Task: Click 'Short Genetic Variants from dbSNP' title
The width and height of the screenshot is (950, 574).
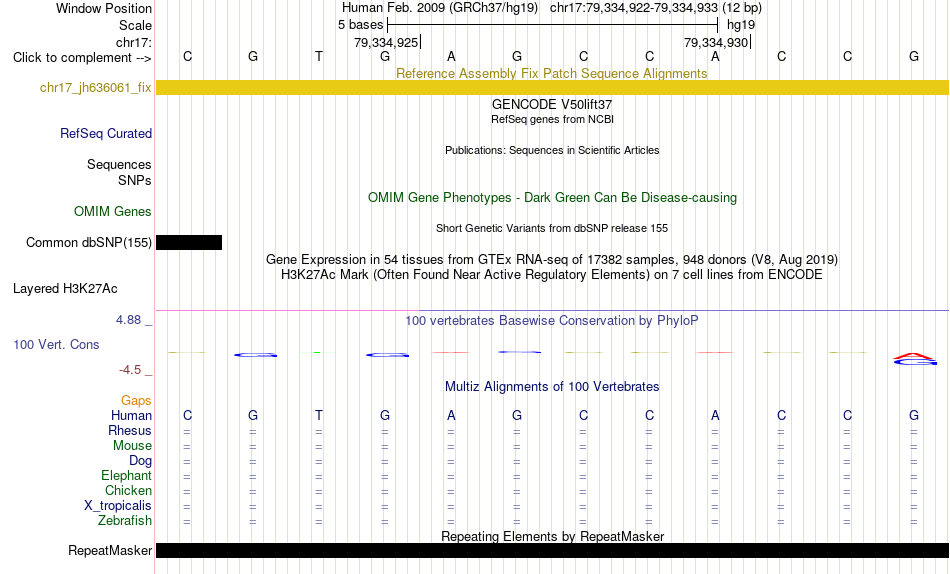Action: 552,229
